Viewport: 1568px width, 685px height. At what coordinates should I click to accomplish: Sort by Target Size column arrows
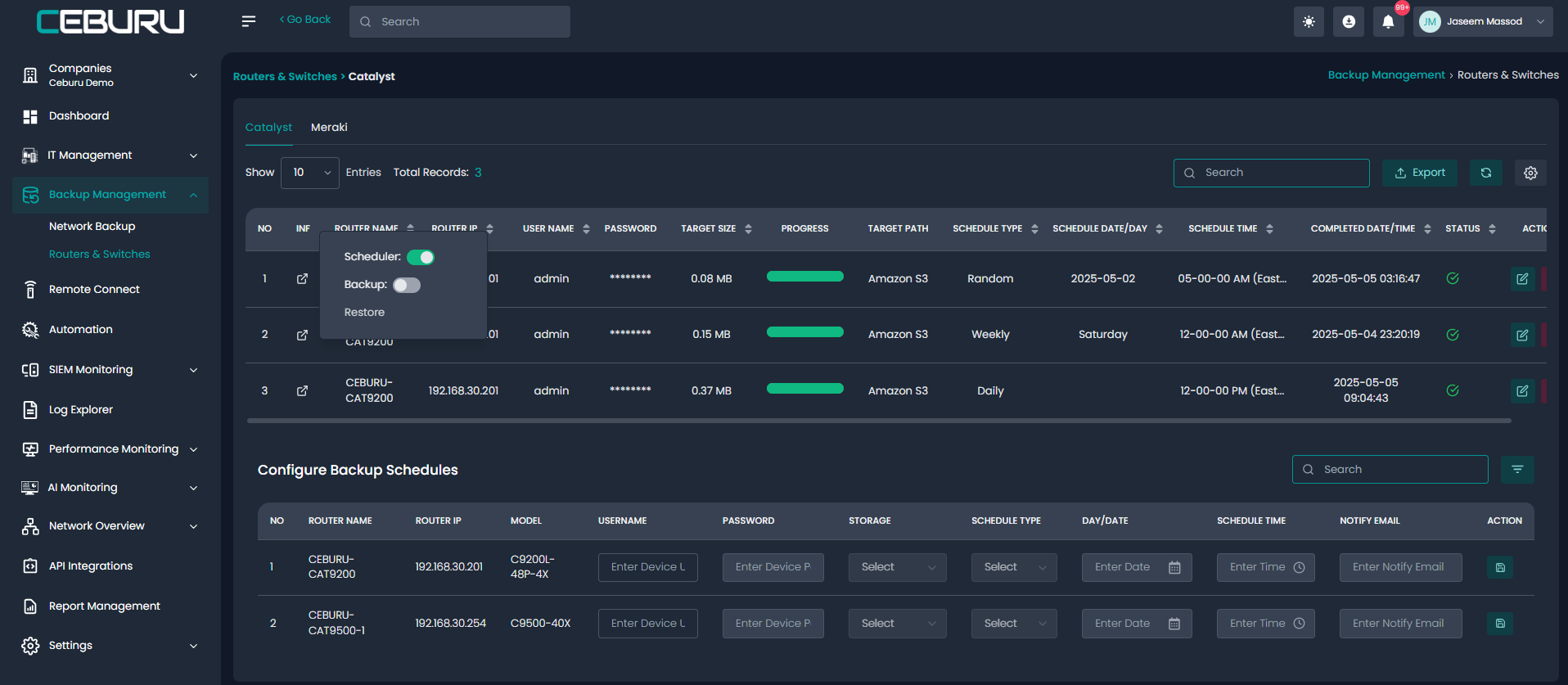point(748,229)
